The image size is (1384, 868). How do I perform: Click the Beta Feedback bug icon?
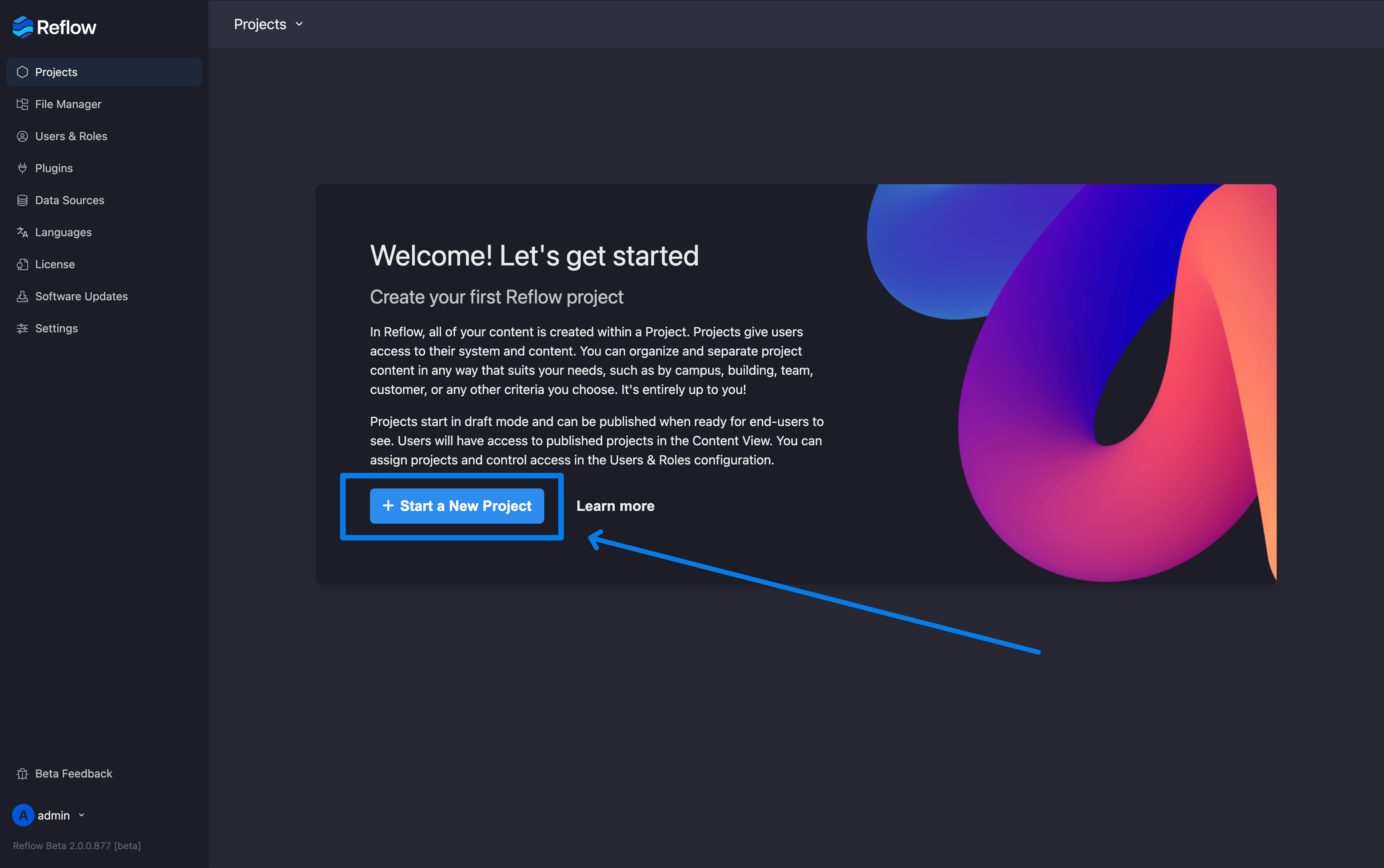tap(22, 774)
